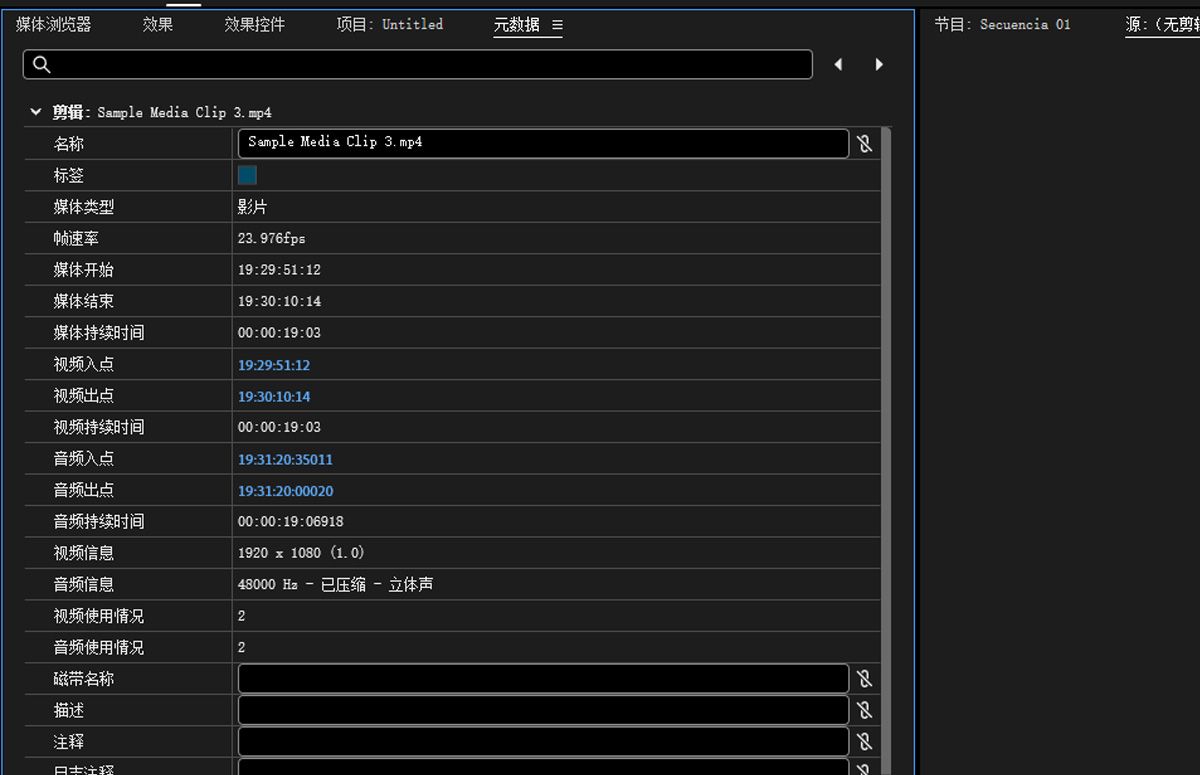
Task: Collapse the 剪辑 Sample Media Clip 3.mp4 section
Action: (36, 112)
